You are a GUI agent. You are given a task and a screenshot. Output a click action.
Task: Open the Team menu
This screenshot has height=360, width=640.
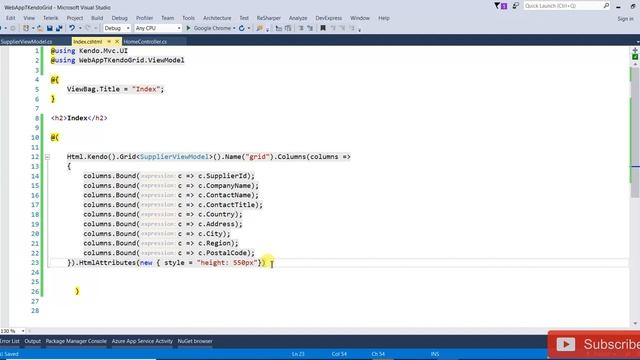[167, 18]
